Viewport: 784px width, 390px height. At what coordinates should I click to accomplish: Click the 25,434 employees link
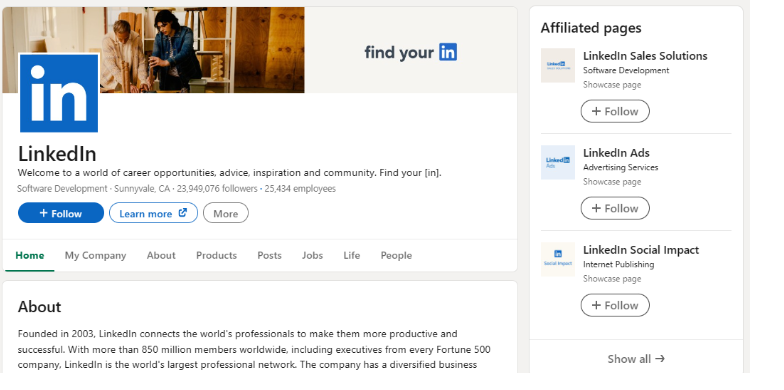click(300, 188)
